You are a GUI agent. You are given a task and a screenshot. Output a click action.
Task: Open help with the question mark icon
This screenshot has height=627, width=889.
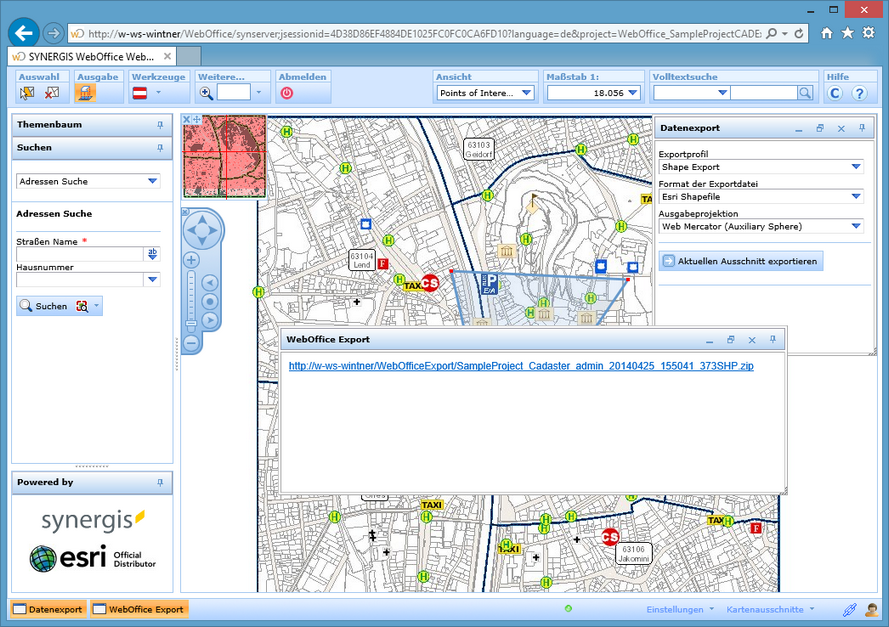(x=860, y=92)
